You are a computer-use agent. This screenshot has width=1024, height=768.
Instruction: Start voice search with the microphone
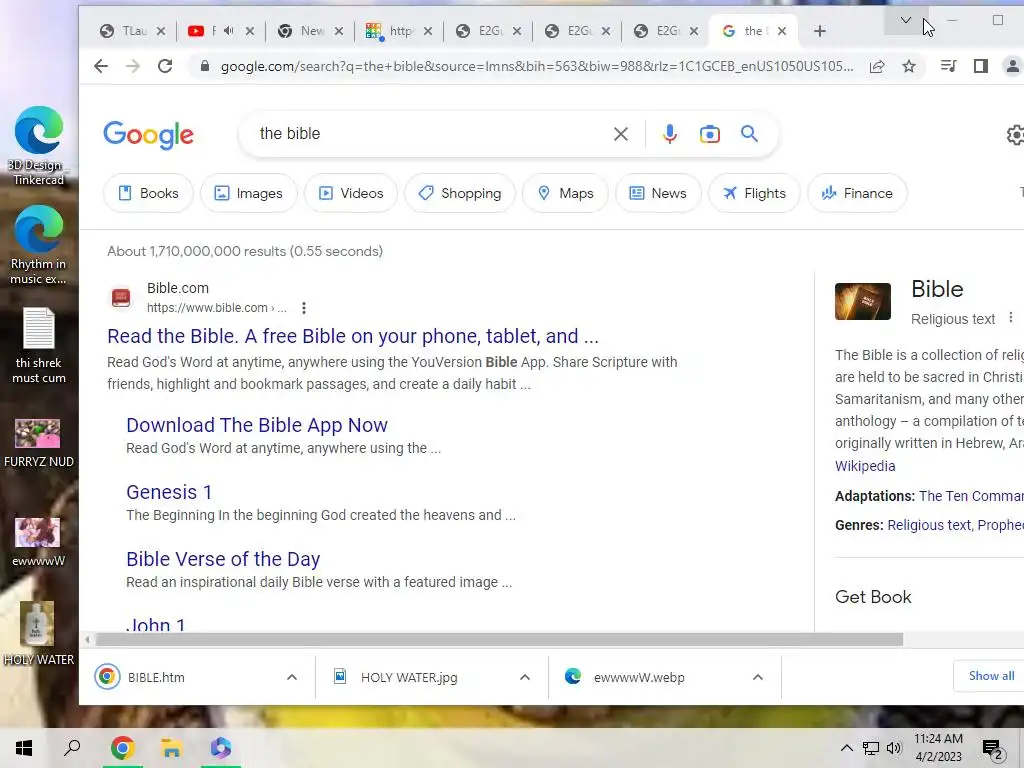(x=669, y=134)
